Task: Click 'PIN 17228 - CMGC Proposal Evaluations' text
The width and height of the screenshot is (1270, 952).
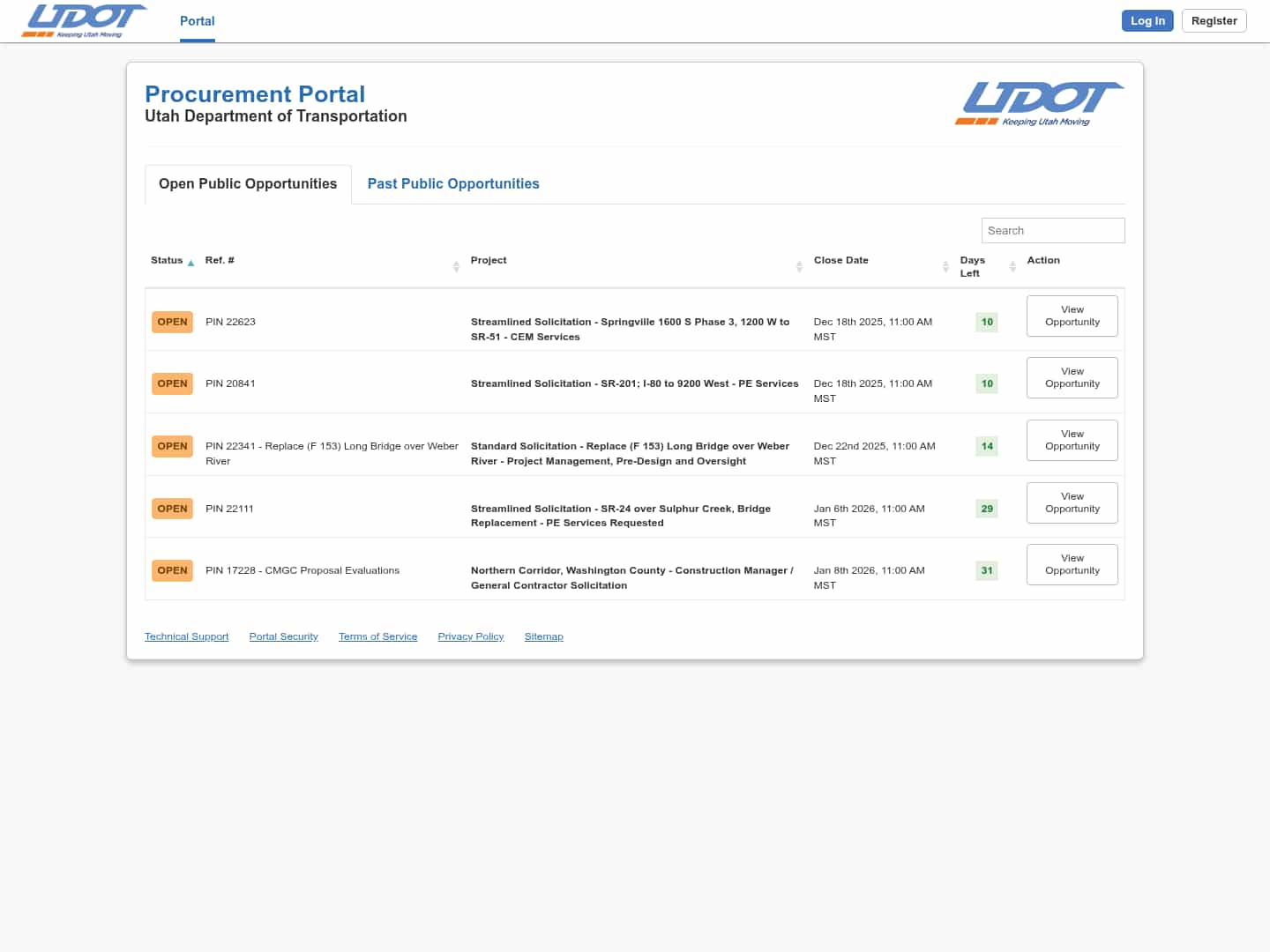Action: click(303, 570)
